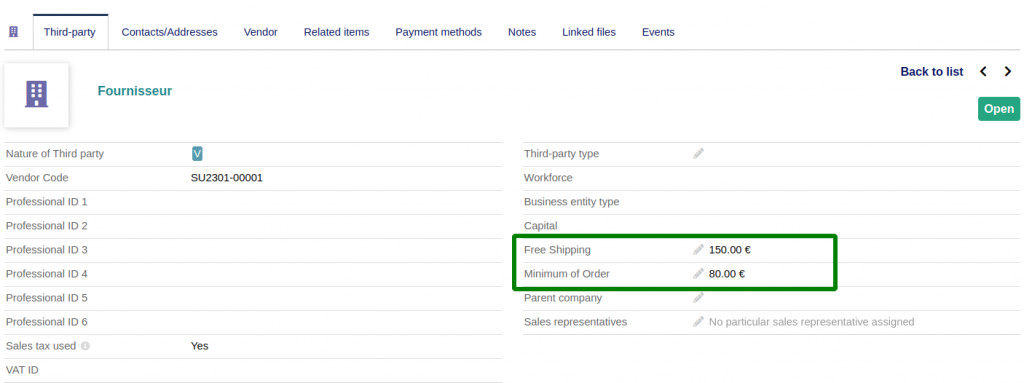Go to previous record arrow

(984, 71)
